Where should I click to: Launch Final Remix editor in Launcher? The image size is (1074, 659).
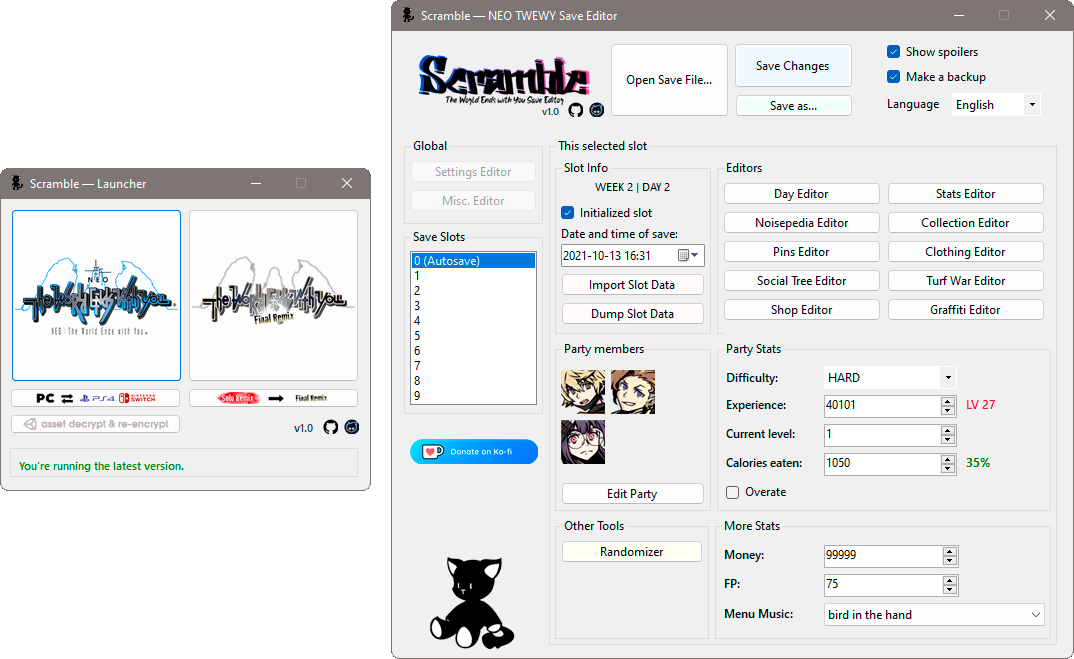(x=273, y=295)
